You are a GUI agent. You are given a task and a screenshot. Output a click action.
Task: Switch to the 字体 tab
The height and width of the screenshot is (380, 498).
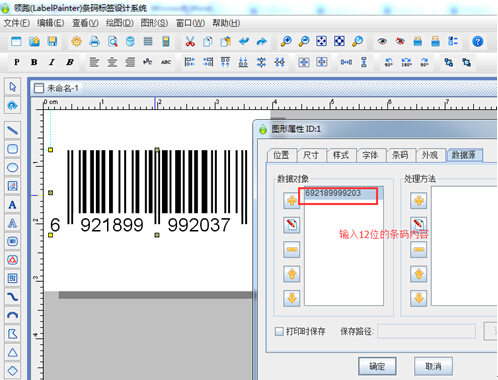click(x=370, y=155)
